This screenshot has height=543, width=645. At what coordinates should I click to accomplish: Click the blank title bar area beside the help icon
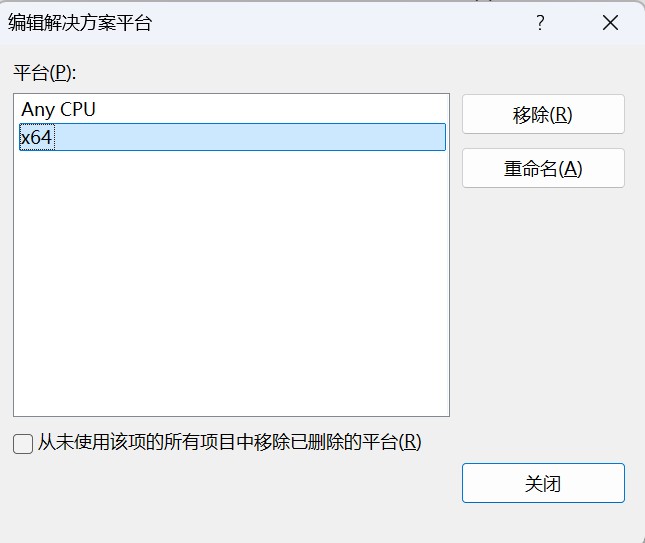[x=400, y=23]
